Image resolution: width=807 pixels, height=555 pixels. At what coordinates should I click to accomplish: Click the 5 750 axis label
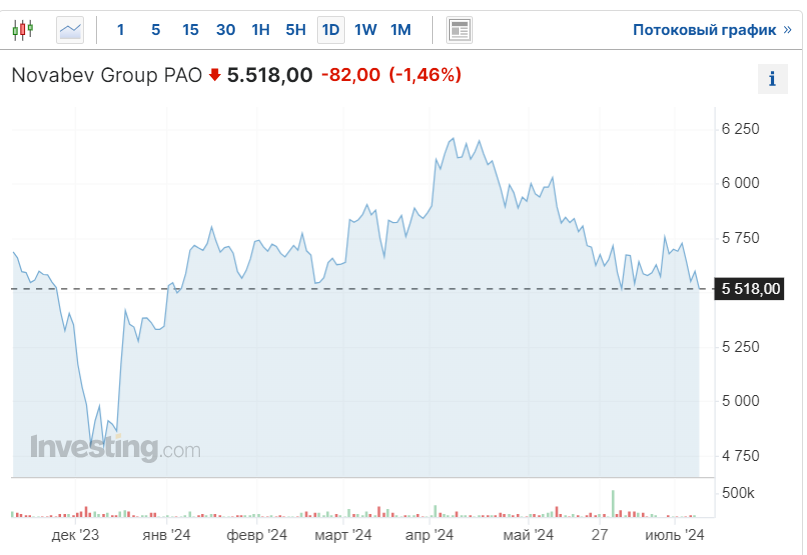(740, 238)
